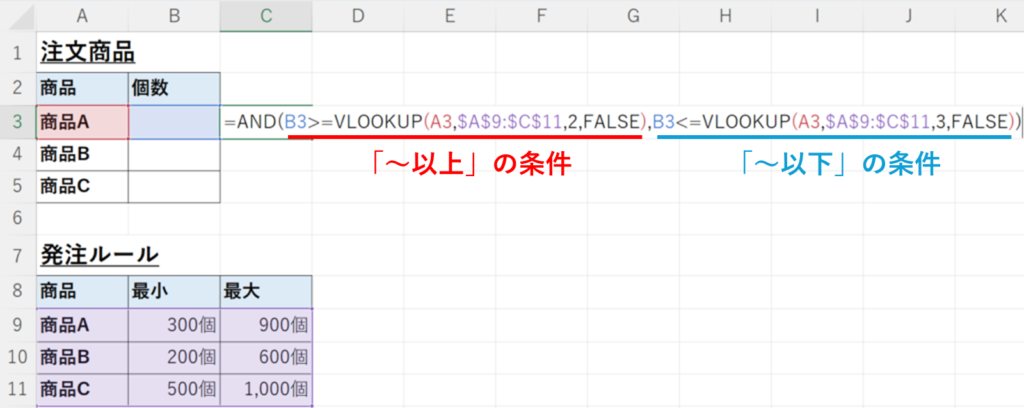Click the 個数 header cell
The image size is (1024, 408).
(x=174, y=88)
